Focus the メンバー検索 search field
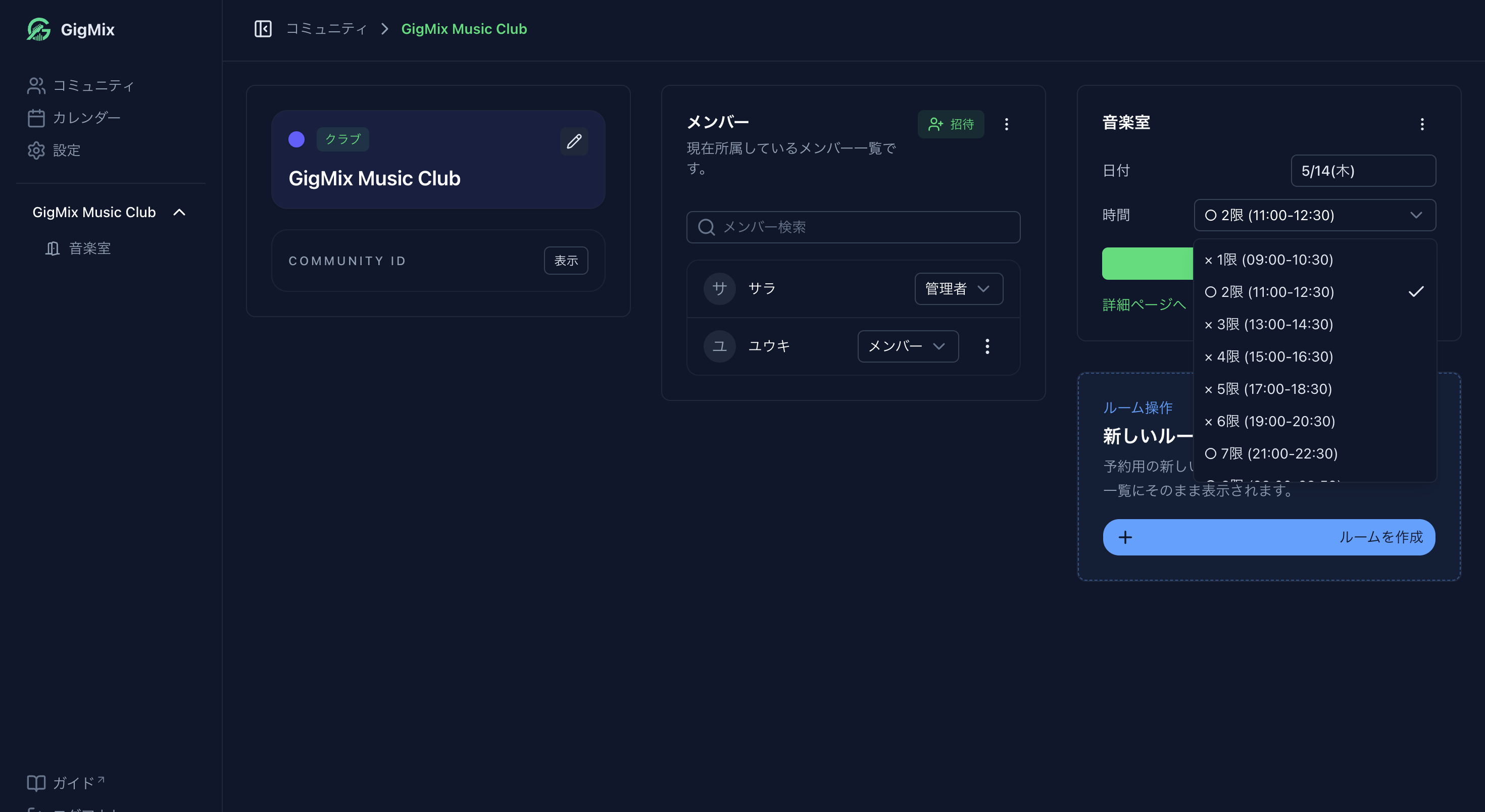1485x812 pixels. click(x=853, y=227)
